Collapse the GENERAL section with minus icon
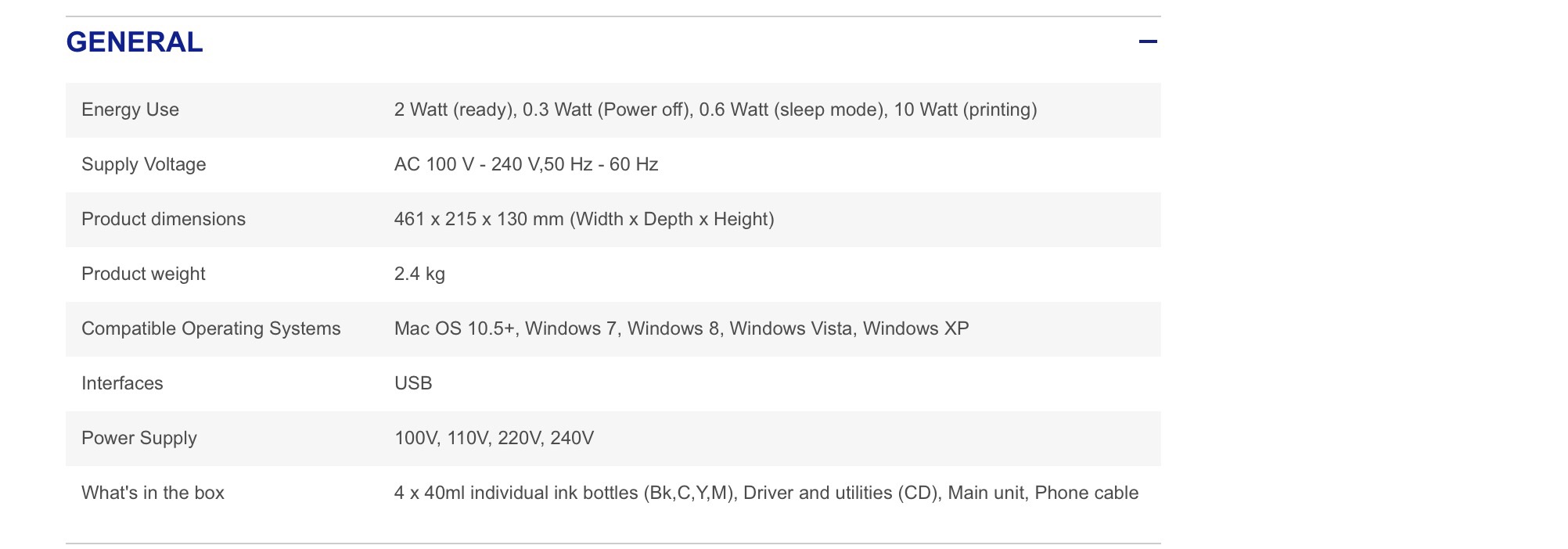 click(1147, 41)
